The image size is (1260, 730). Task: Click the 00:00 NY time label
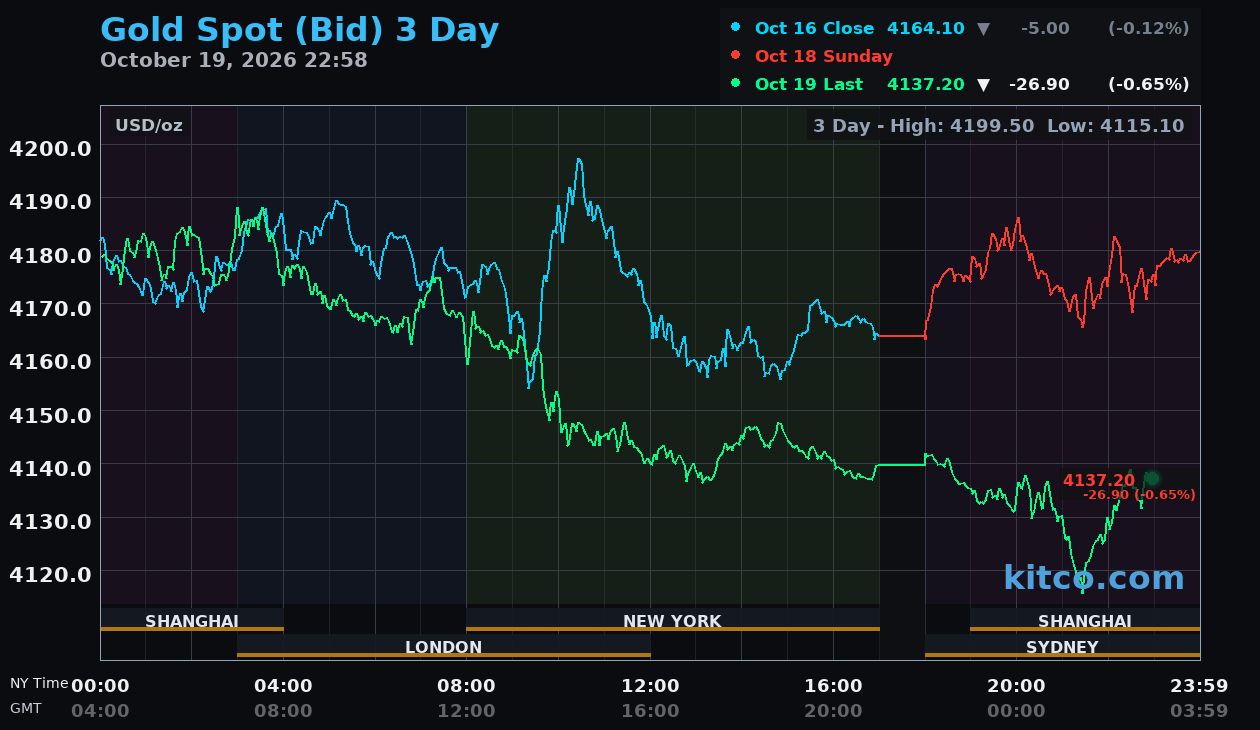(x=100, y=686)
